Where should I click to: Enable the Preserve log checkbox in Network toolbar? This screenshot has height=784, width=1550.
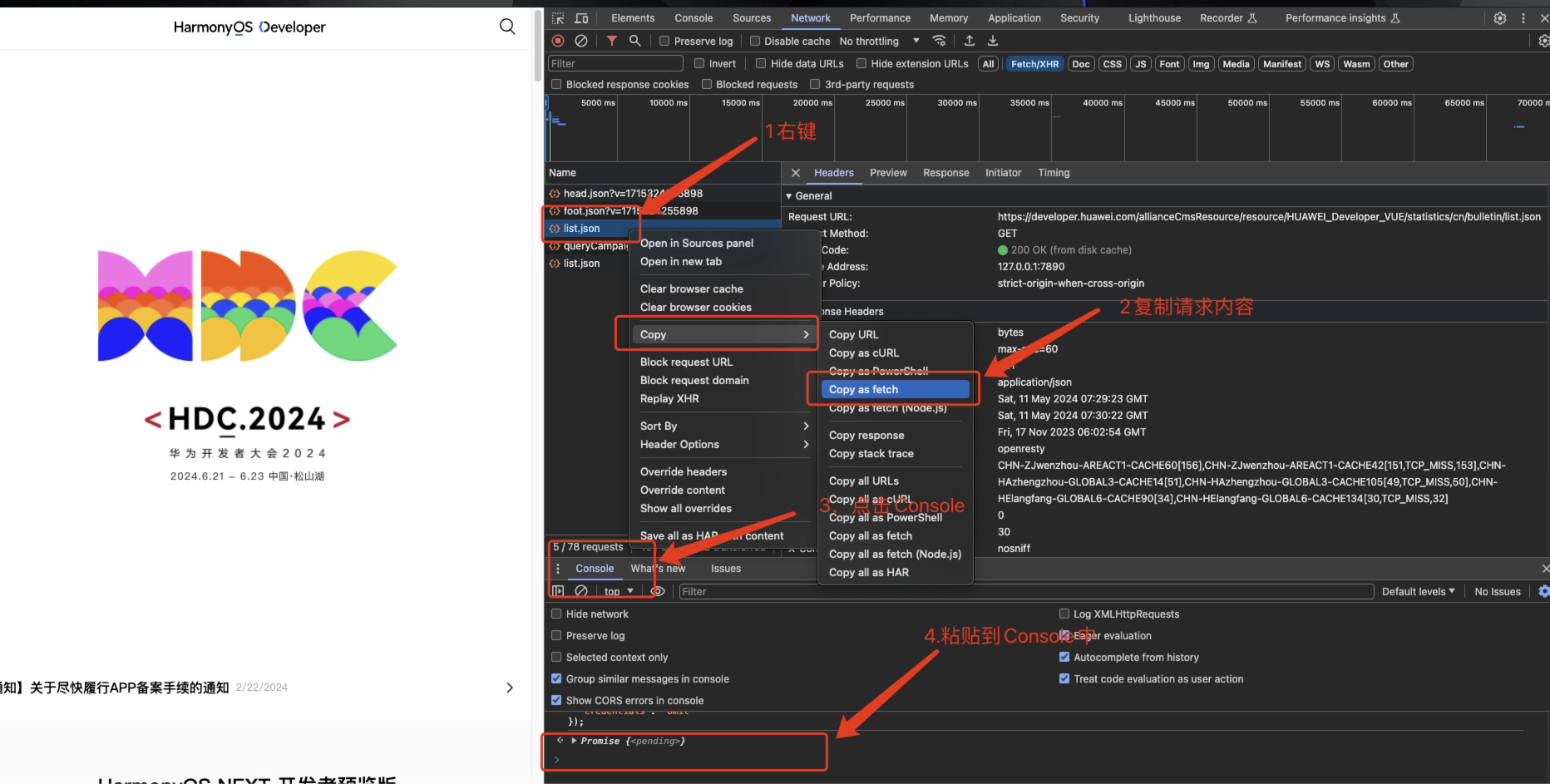pyautogui.click(x=664, y=42)
